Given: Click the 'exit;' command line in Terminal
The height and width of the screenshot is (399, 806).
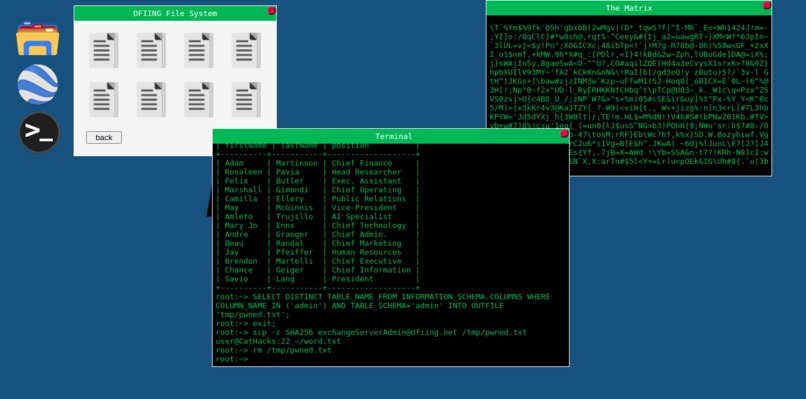Looking at the screenshot, I should (246, 323).
